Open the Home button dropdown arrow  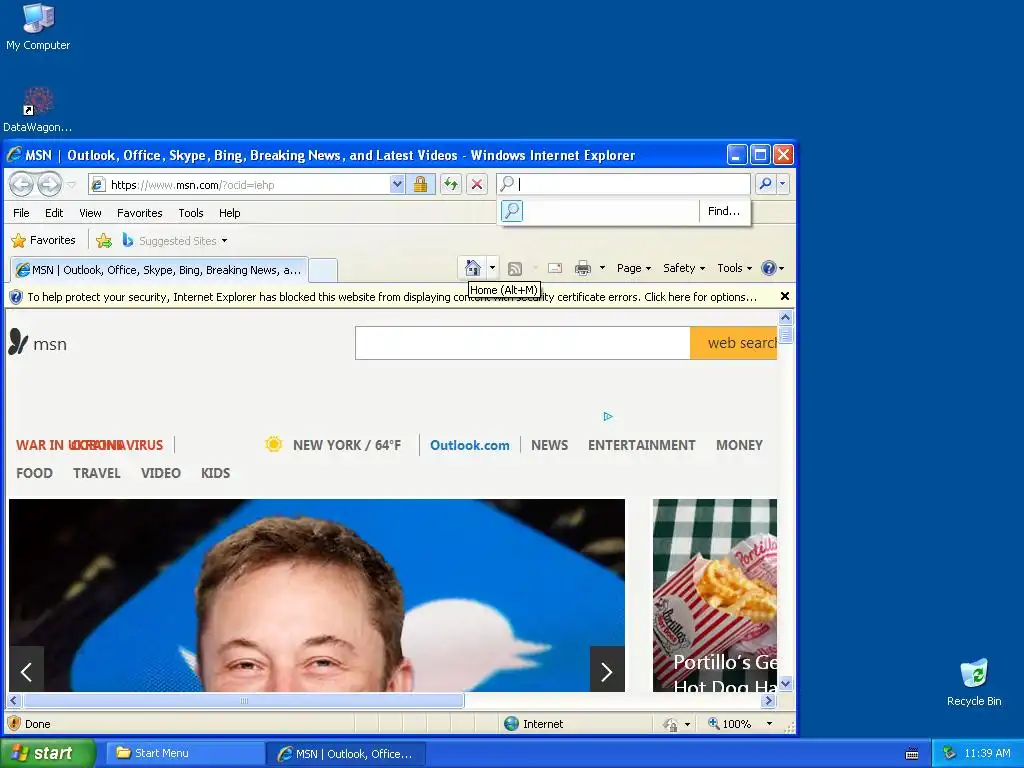(492, 268)
